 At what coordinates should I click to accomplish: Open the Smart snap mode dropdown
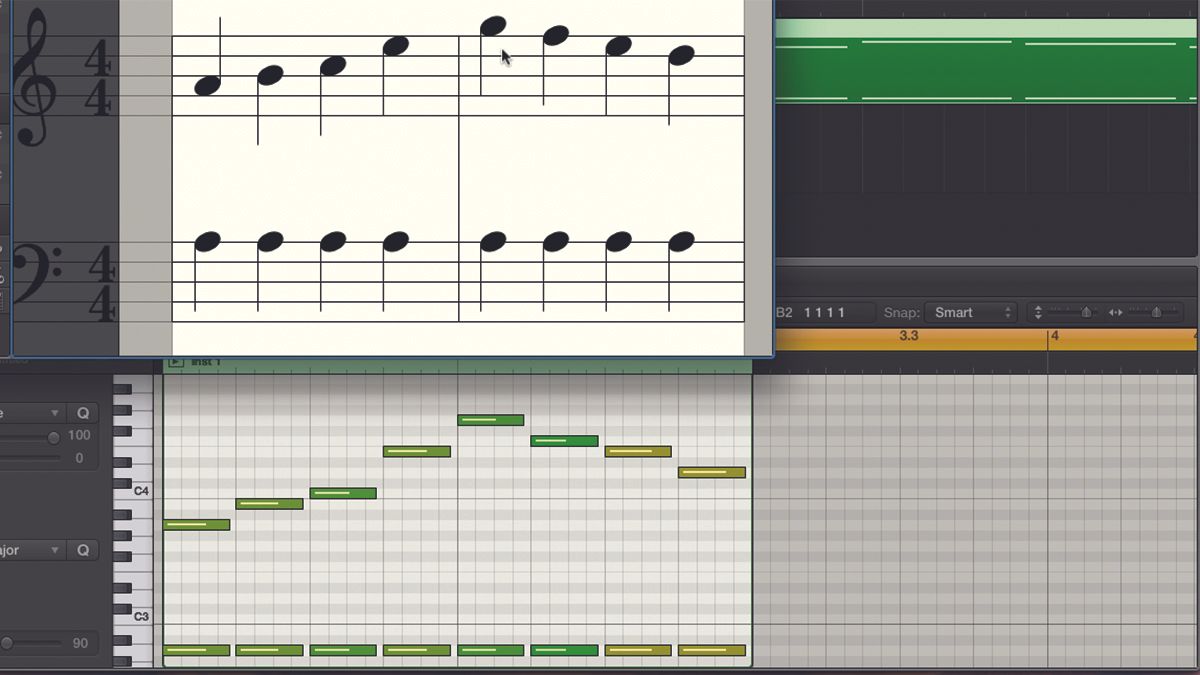coord(960,312)
